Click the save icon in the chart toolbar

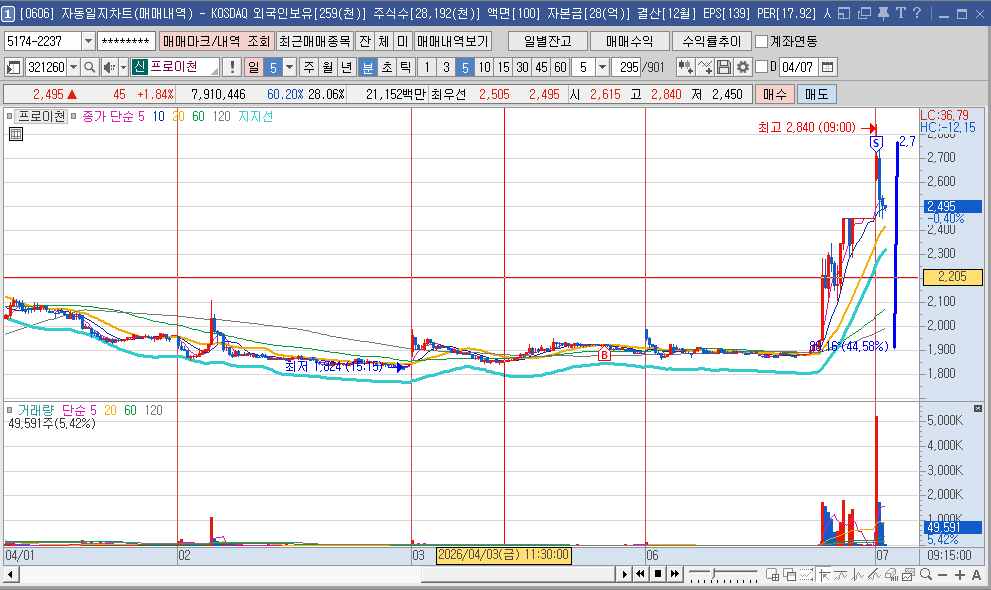click(724, 67)
